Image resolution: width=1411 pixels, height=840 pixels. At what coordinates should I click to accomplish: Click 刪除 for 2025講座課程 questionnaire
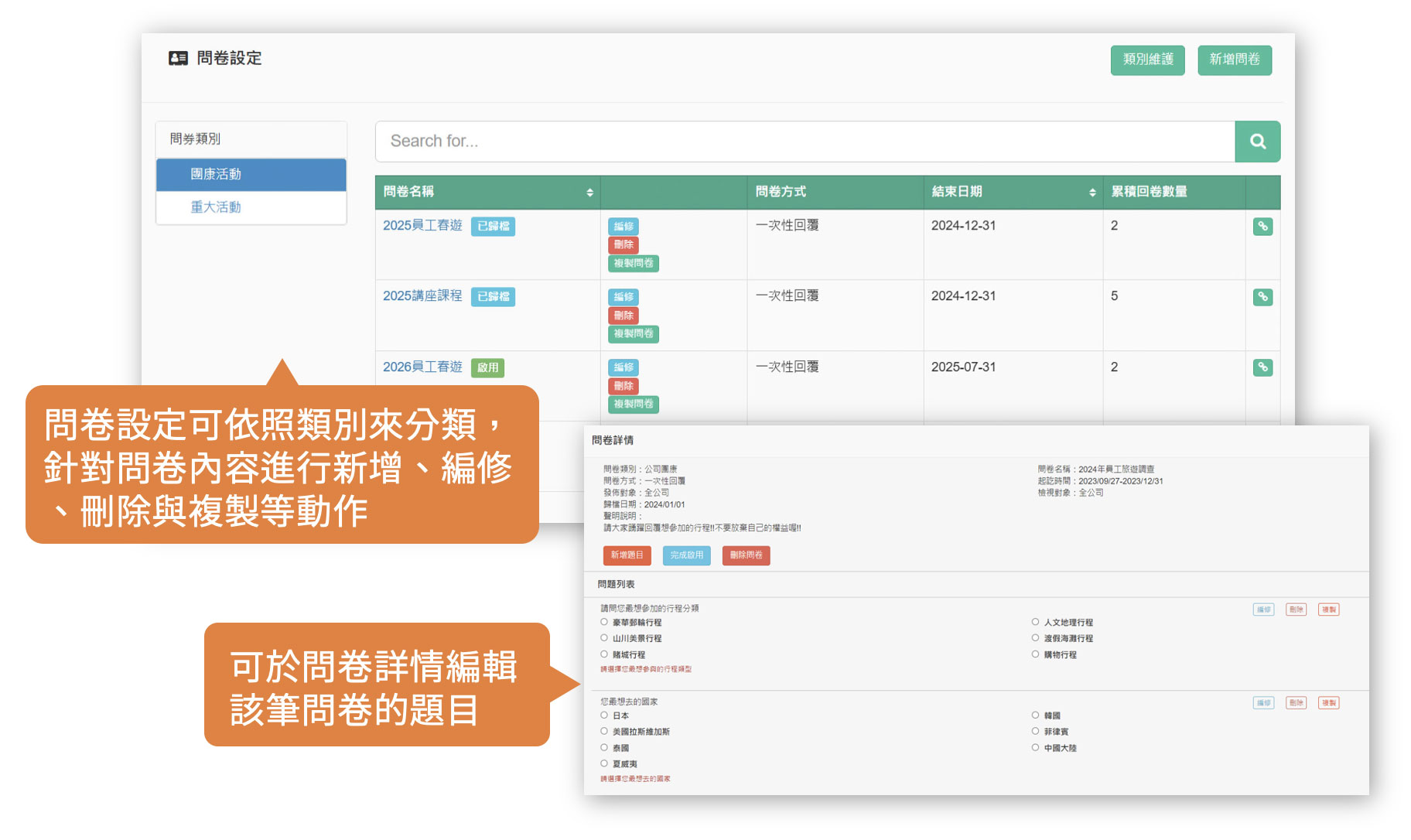(x=624, y=316)
